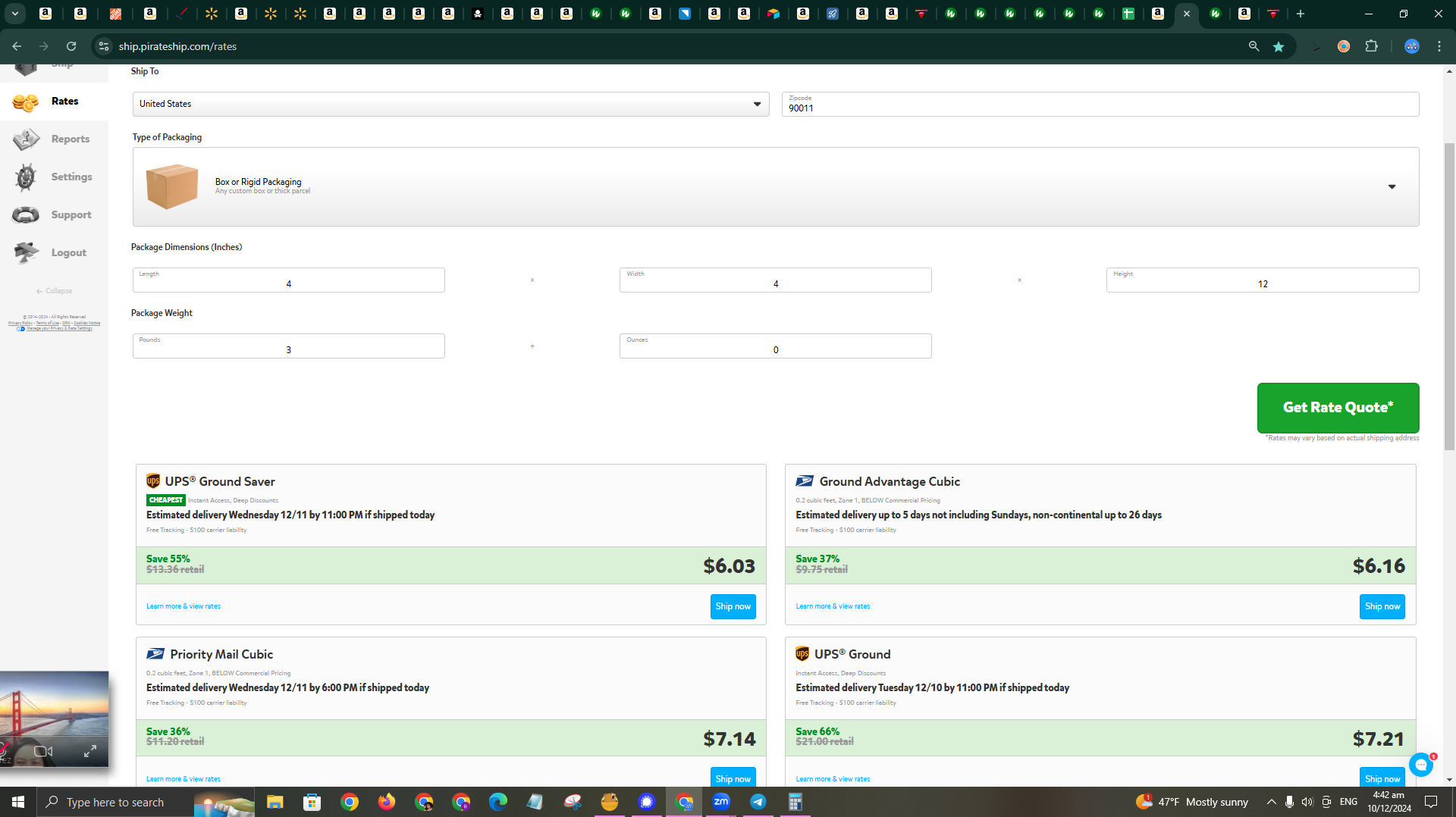
Task: Close the active Pirate Ship tab
Action: (1187, 14)
